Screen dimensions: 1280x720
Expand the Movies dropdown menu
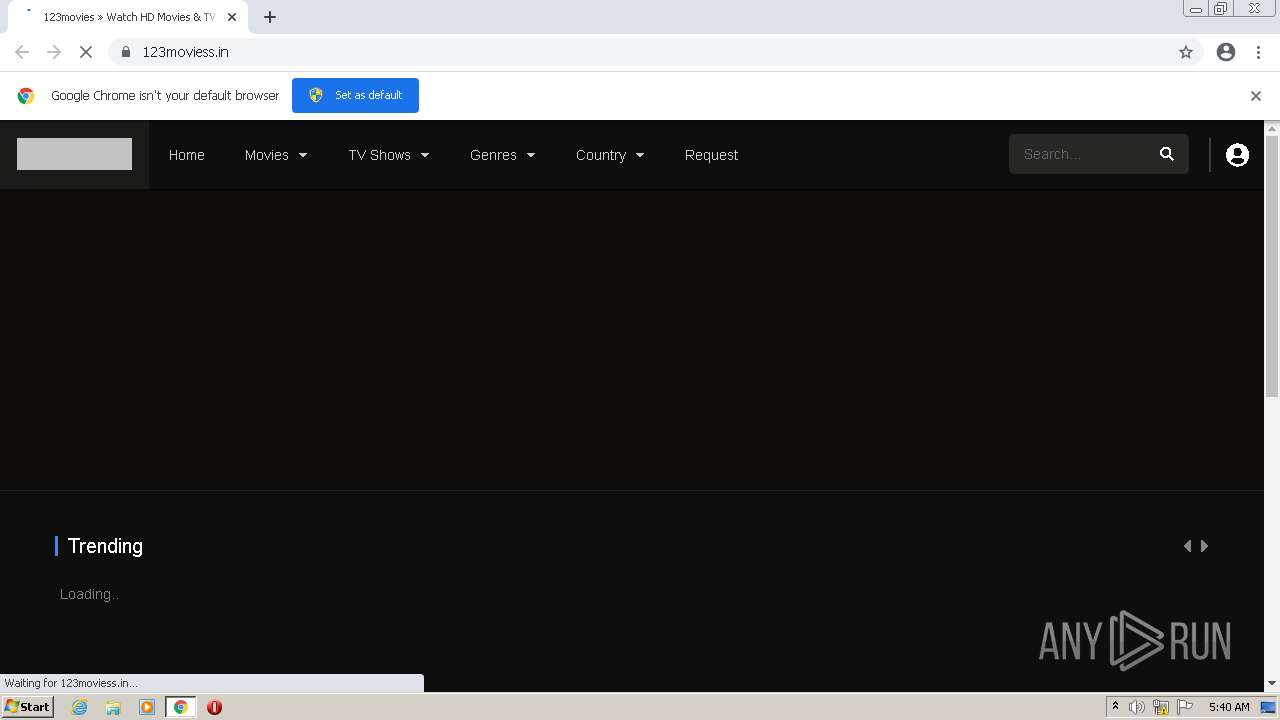pos(276,155)
